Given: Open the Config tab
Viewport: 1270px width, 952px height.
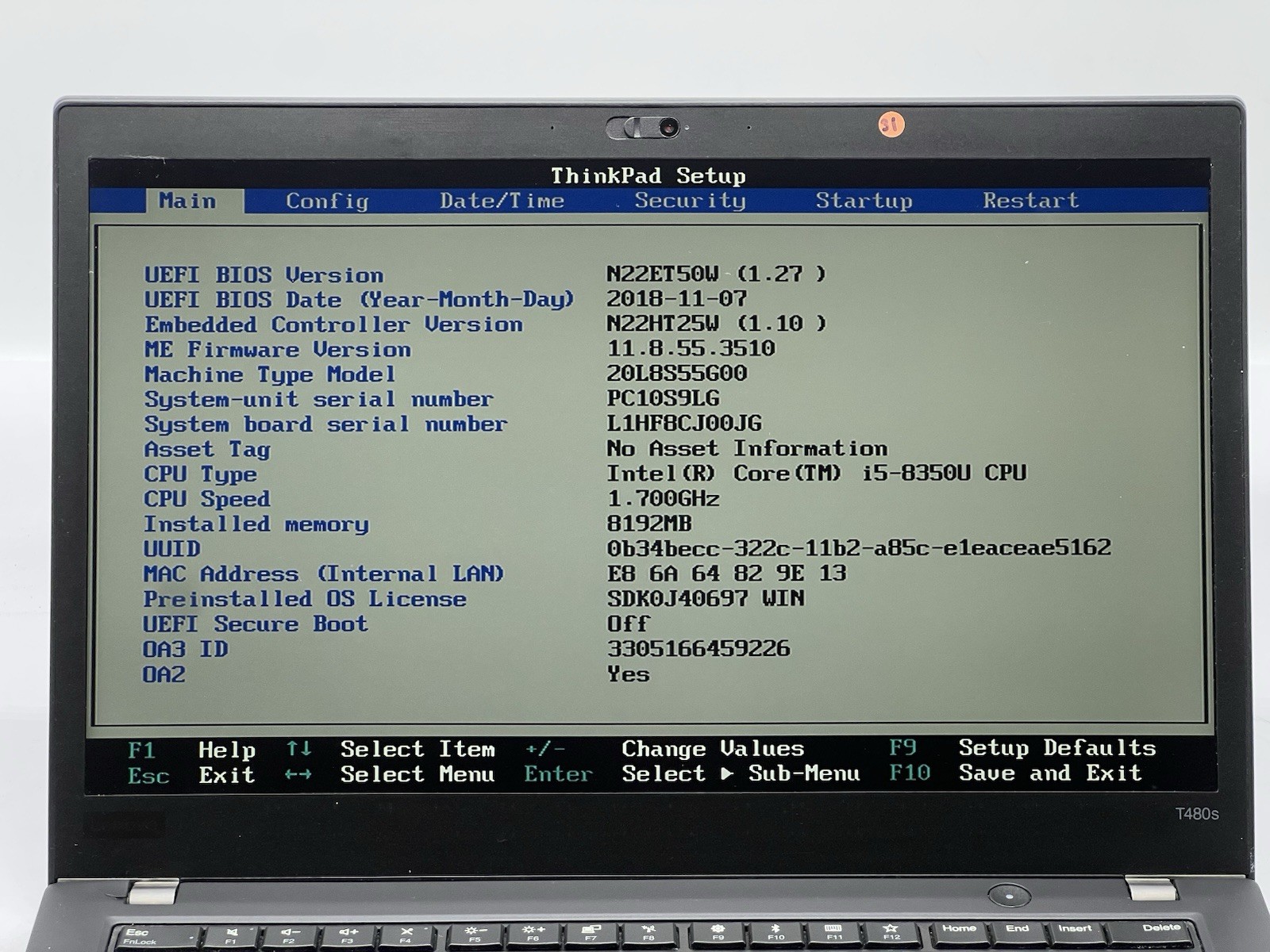Looking at the screenshot, I should click(x=327, y=201).
